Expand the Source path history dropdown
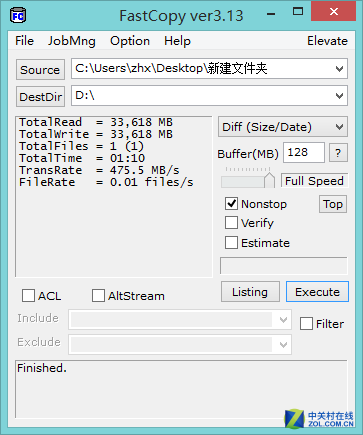This screenshot has height=435, width=363. click(339, 69)
